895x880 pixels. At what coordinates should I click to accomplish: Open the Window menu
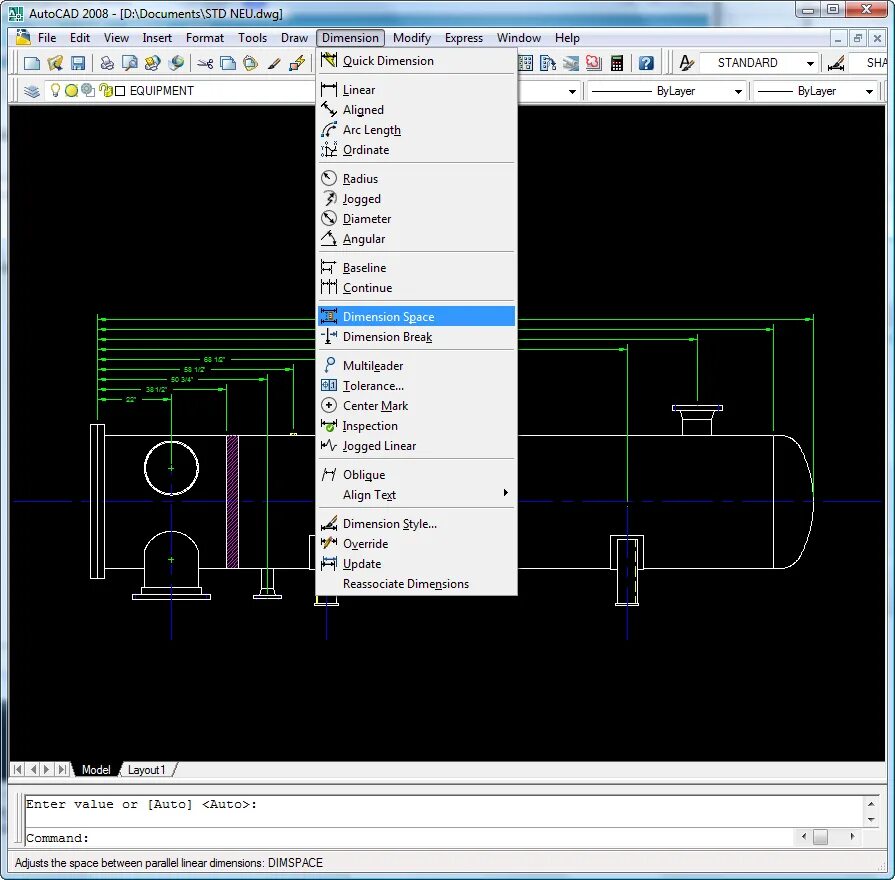point(518,38)
